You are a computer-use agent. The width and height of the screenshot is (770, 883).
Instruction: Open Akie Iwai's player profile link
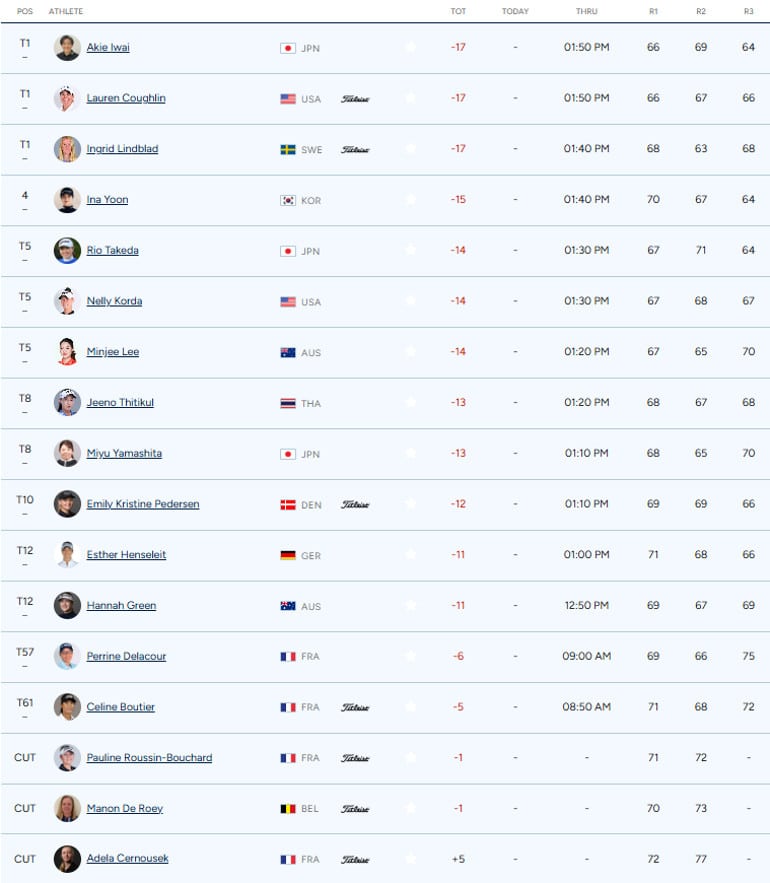(108, 47)
